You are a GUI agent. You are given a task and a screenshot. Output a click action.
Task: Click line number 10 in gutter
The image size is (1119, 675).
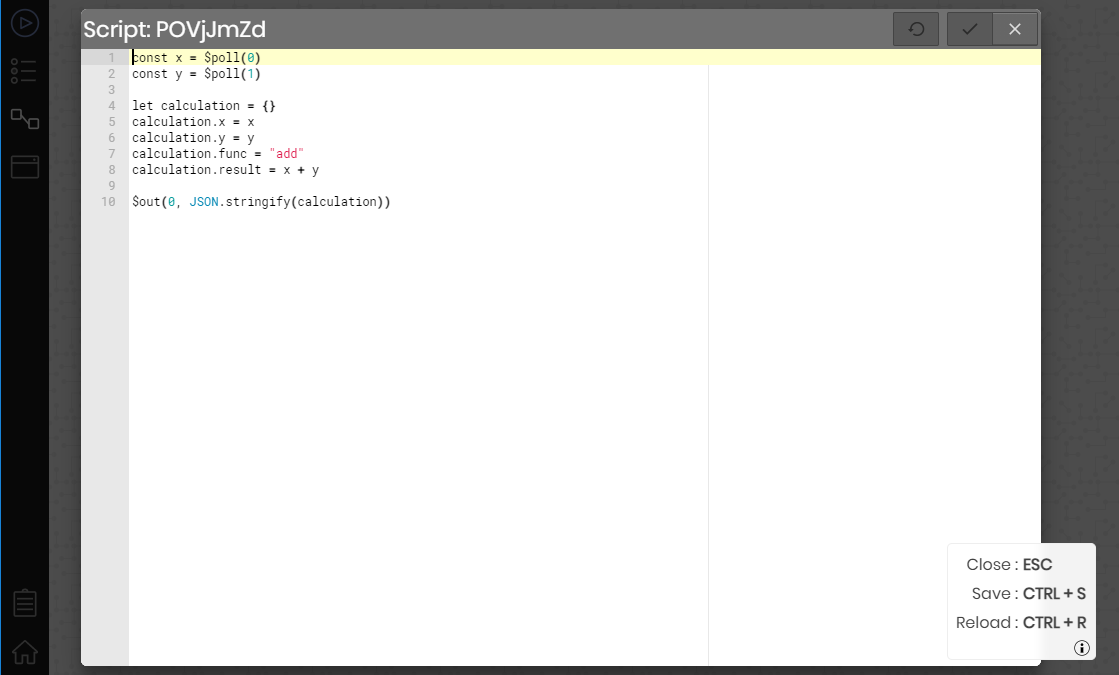[x=108, y=202]
